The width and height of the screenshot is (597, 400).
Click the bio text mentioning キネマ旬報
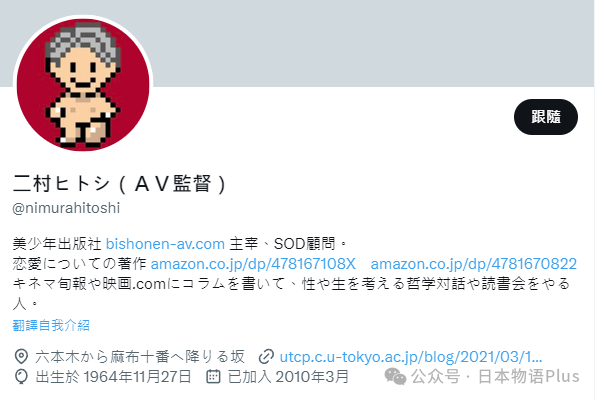click(291, 293)
